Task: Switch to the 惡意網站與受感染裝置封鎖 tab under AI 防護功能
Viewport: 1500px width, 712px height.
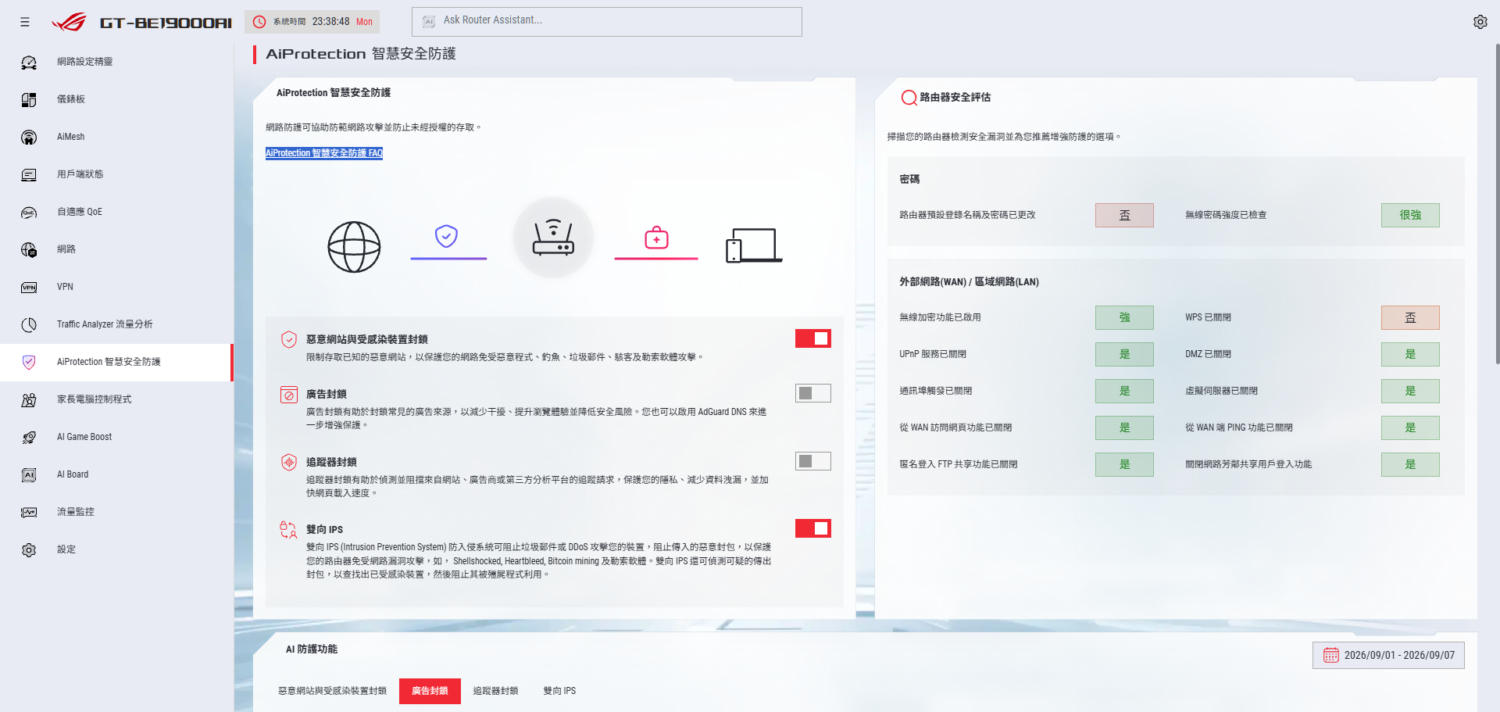Action: 332,691
